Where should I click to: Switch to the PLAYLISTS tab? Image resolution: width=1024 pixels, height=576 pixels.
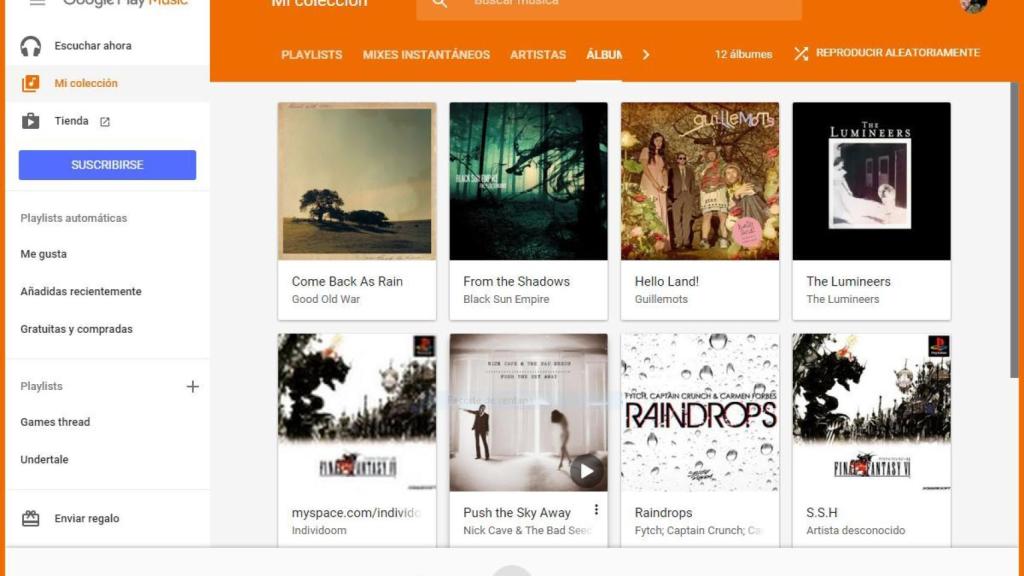(312, 56)
